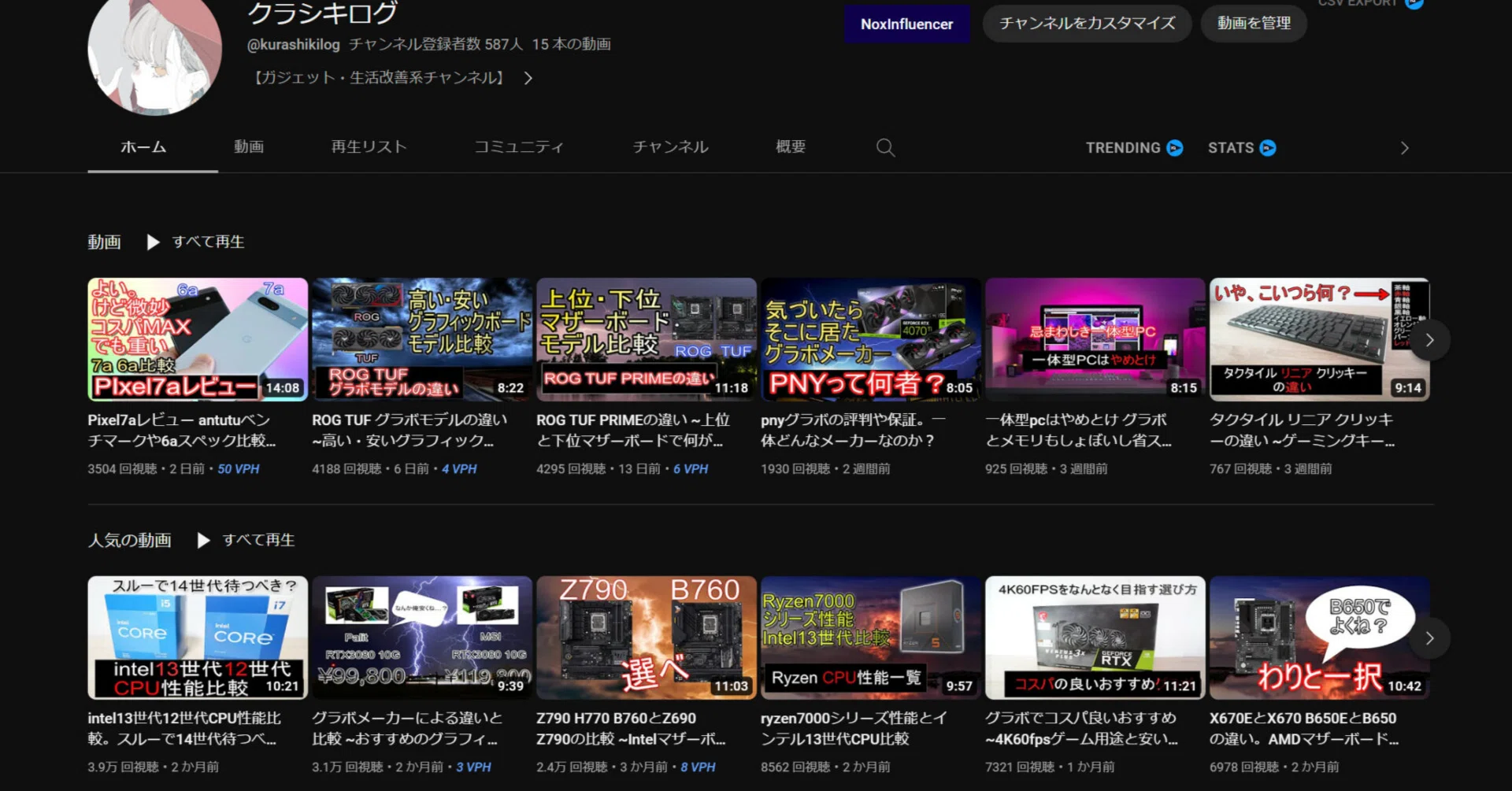Click title タクタイル リニア クリッキーの違い

coord(1303,431)
